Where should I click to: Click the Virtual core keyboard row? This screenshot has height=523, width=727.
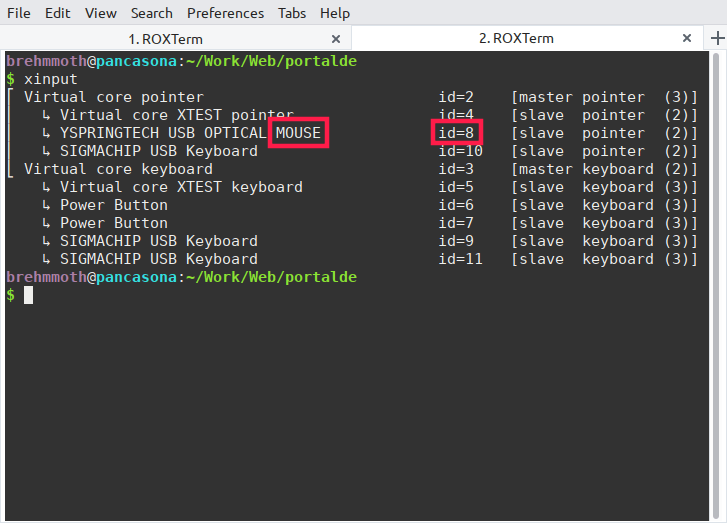point(352,169)
